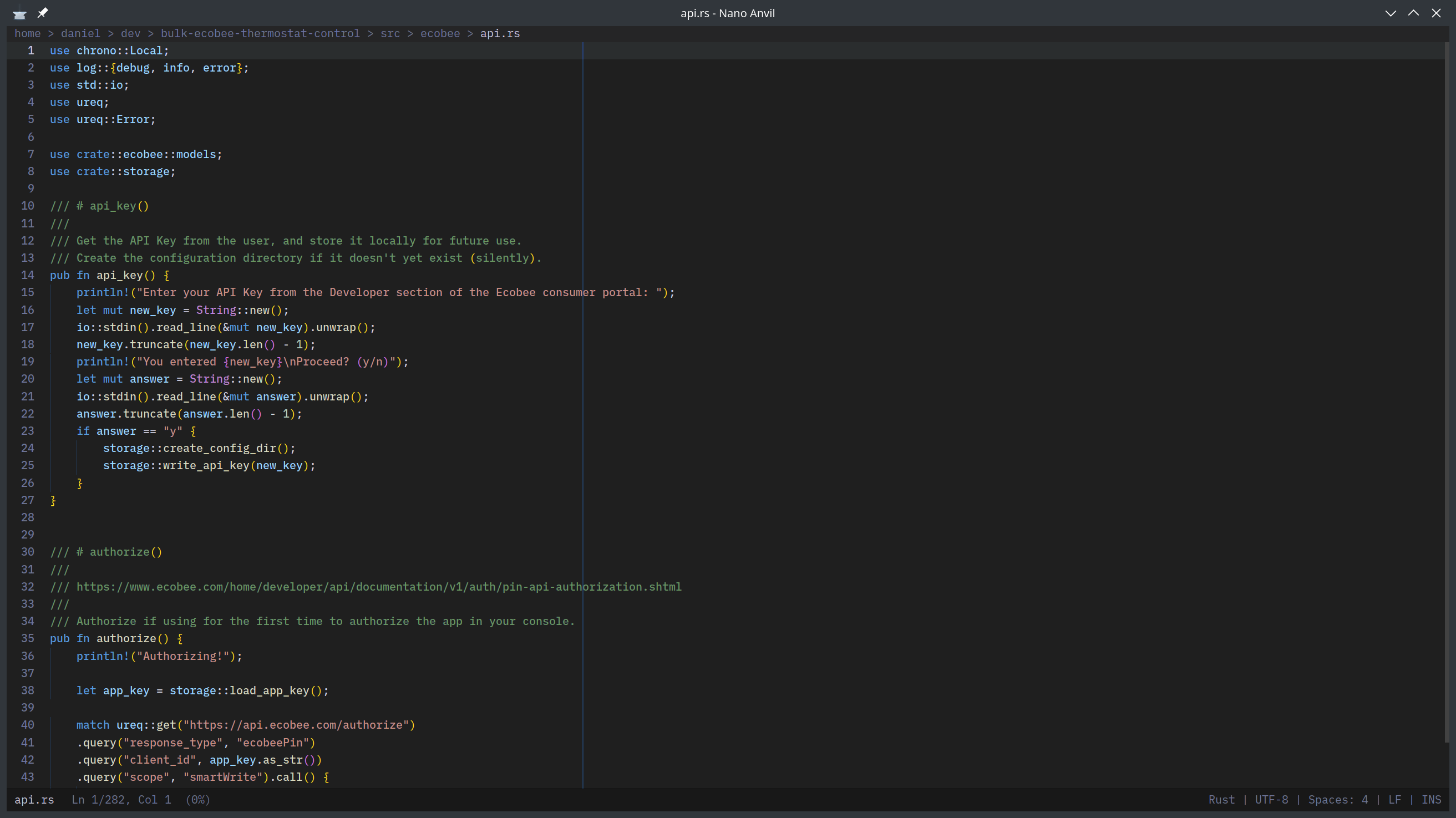
Task: Click line number 35 in the gutter
Action: [28, 638]
